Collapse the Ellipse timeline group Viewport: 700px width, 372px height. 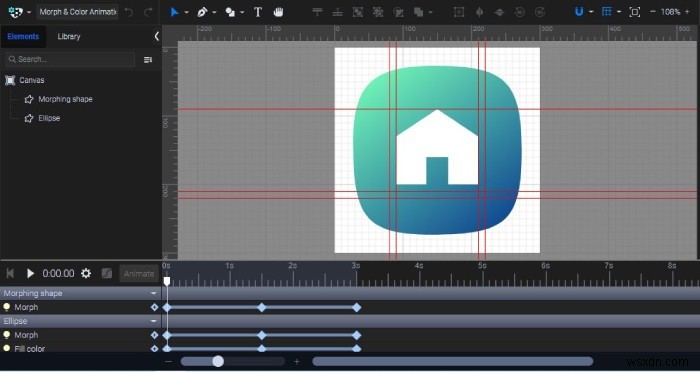(154, 321)
